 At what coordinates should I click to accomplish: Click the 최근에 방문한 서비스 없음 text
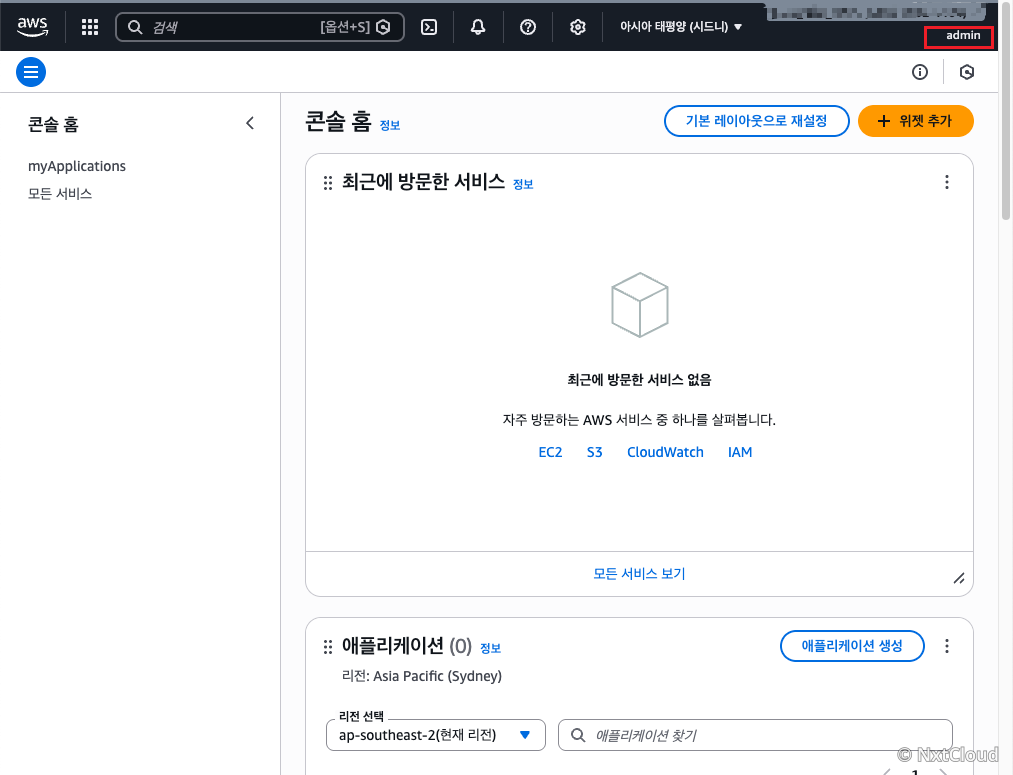(640, 380)
